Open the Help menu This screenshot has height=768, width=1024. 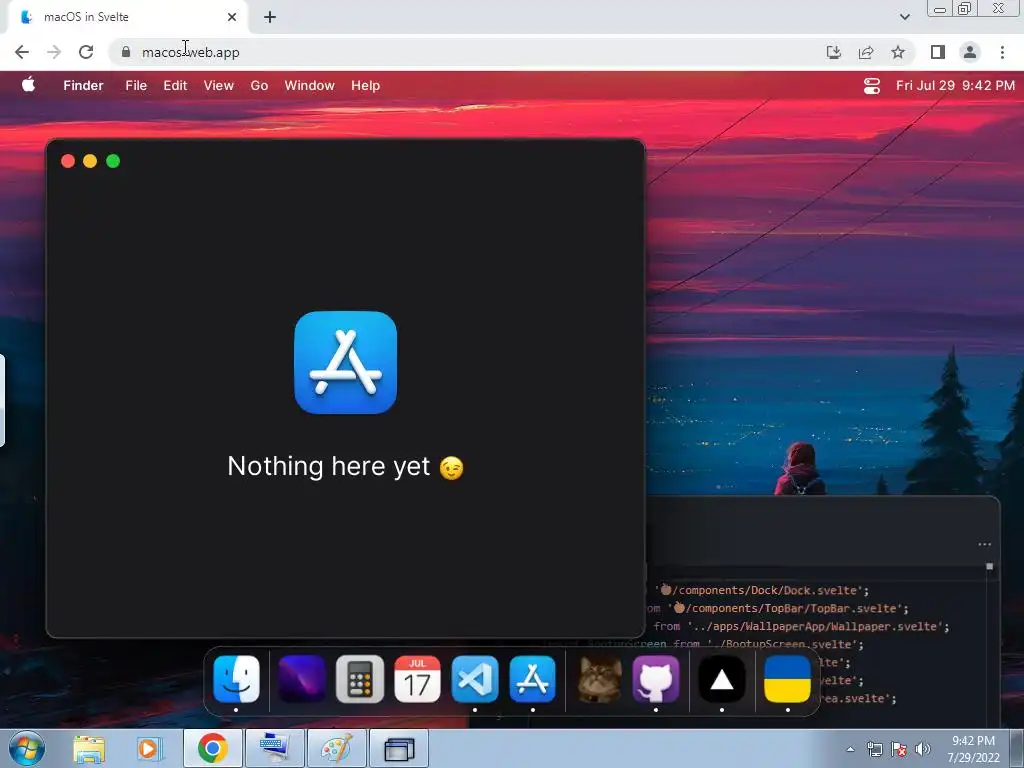point(365,86)
